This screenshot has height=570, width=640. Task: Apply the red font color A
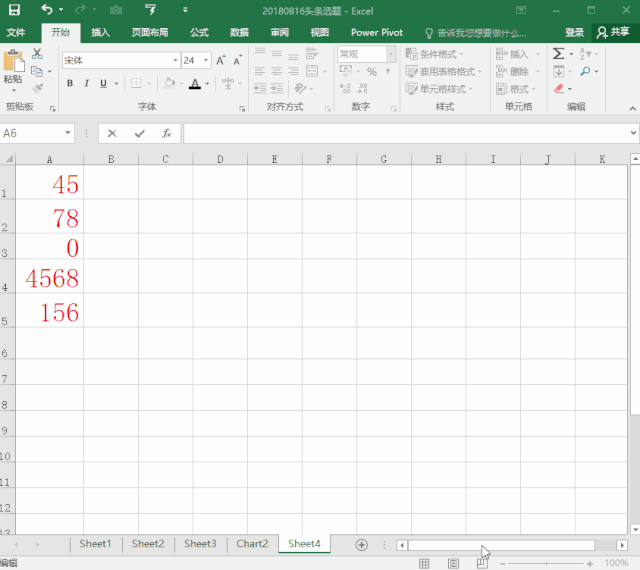point(195,84)
